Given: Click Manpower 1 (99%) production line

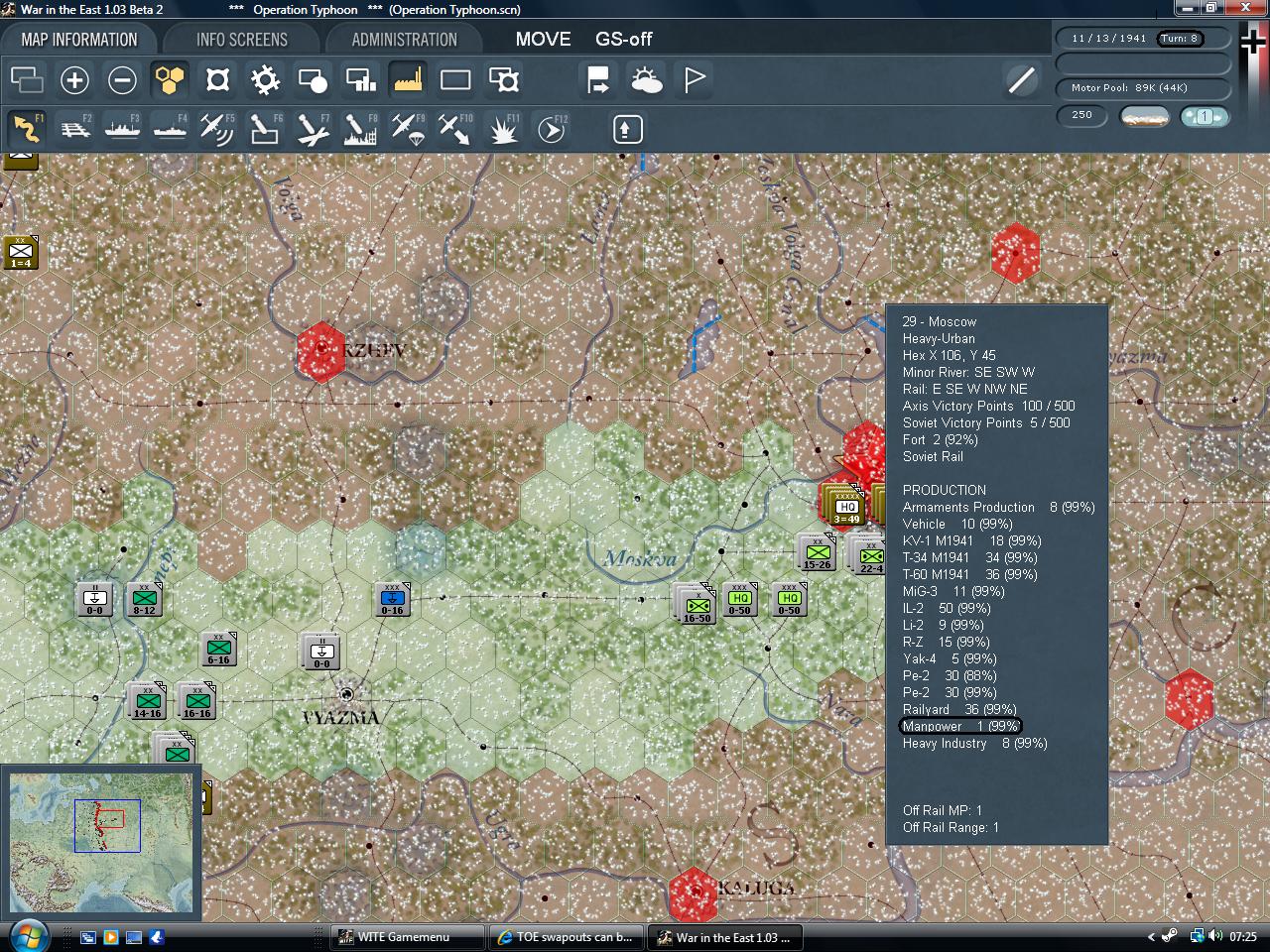Looking at the screenshot, I should (x=960, y=726).
